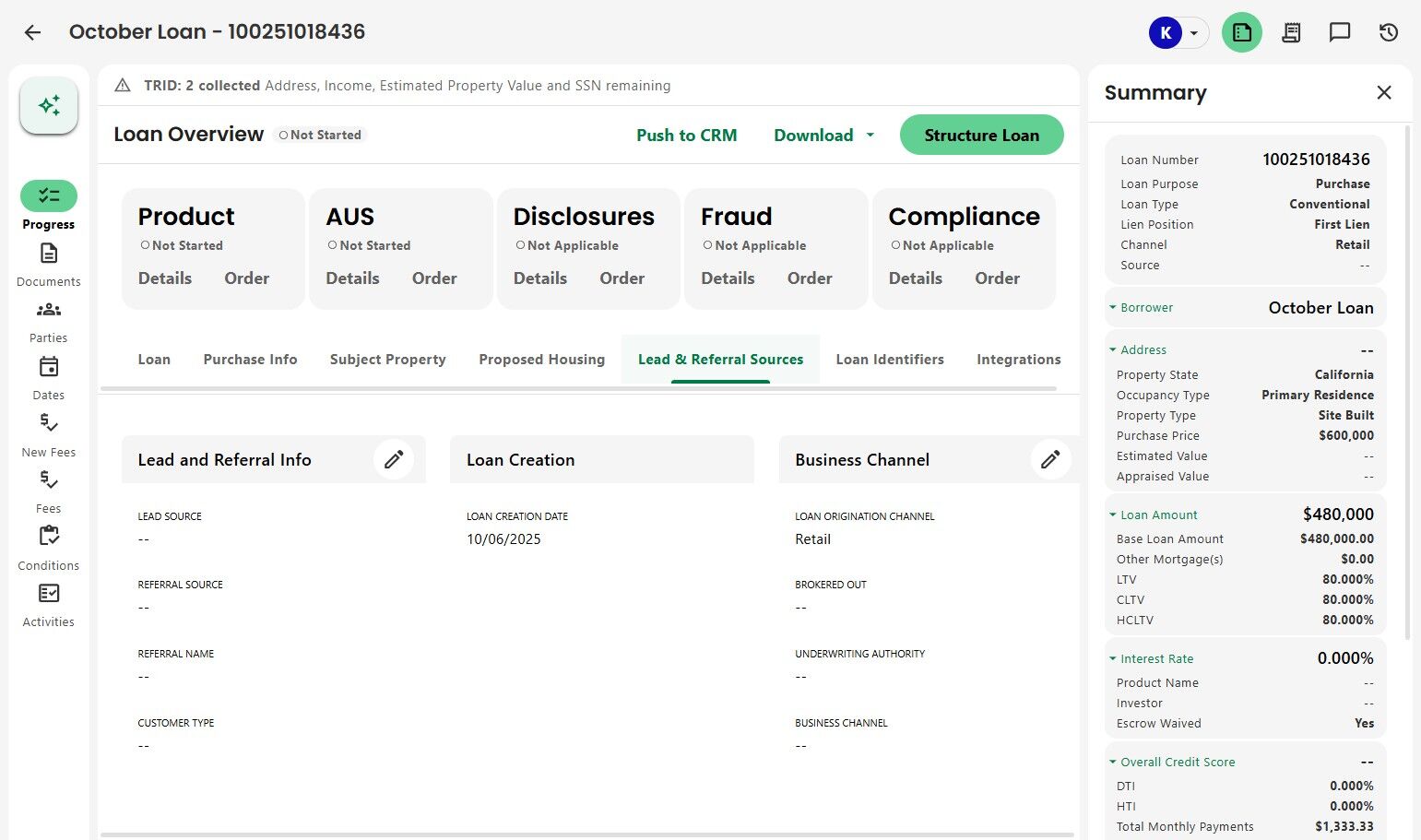Screen dimensions: 1421x840
Task: Click the Purchase Price value $600,000
Action: 1346,436
